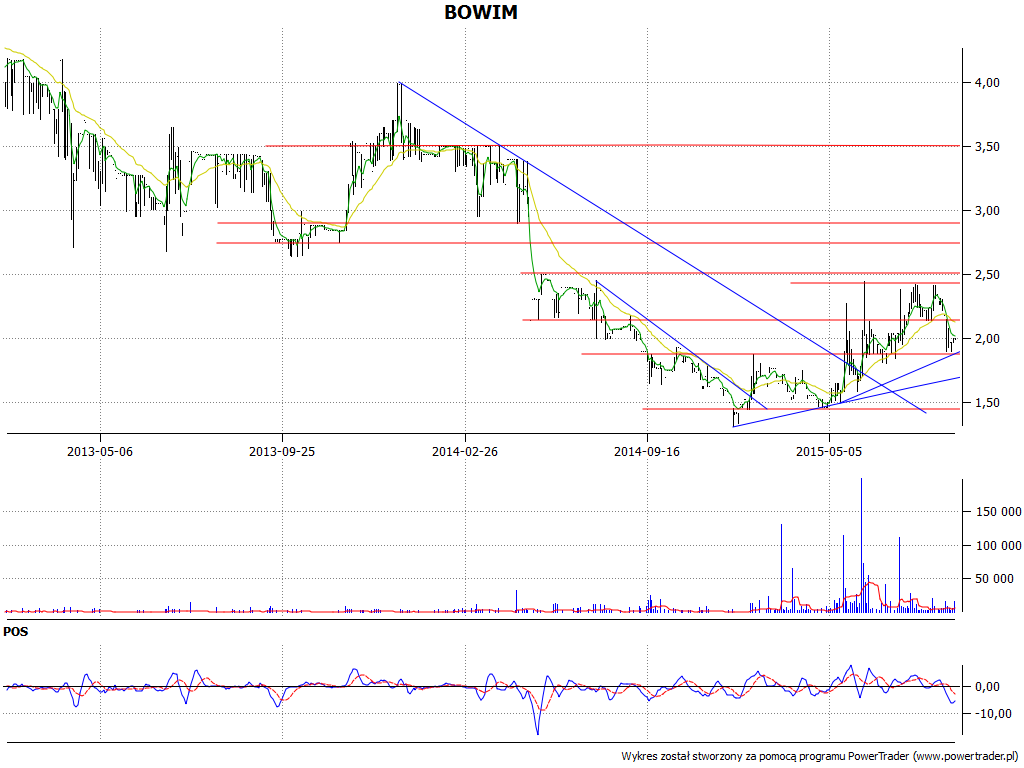This screenshot has height=768, width=1024.
Task: Select the 4,00 price axis label
Action: pyautogui.click(x=986, y=82)
